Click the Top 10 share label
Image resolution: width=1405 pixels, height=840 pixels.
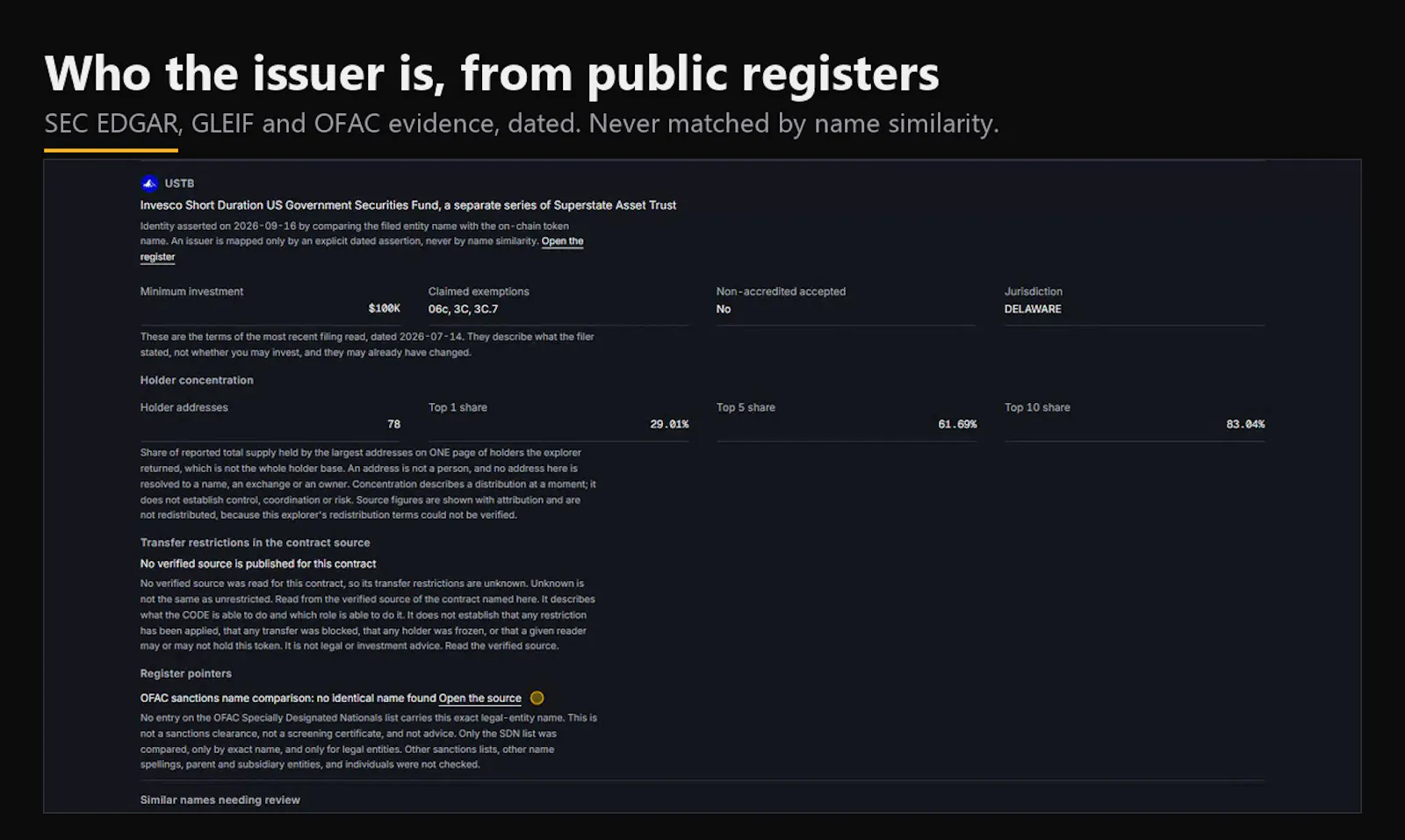click(1037, 407)
